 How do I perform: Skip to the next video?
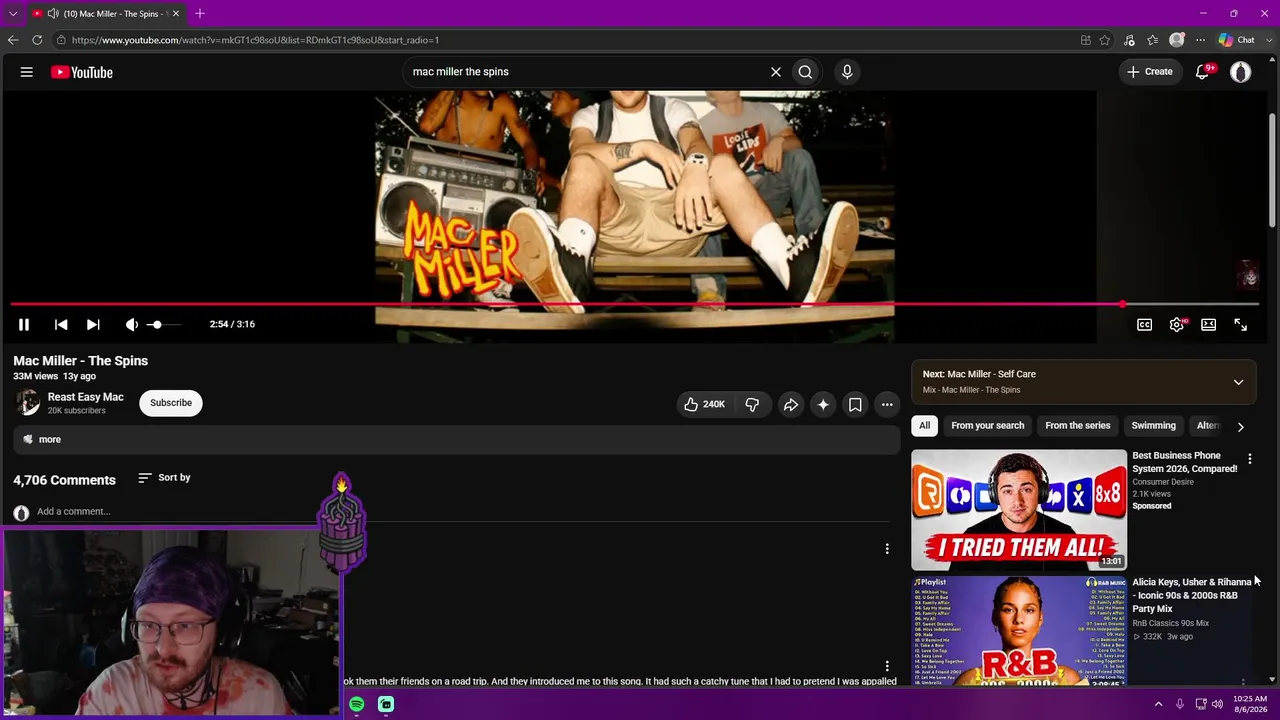point(93,324)
